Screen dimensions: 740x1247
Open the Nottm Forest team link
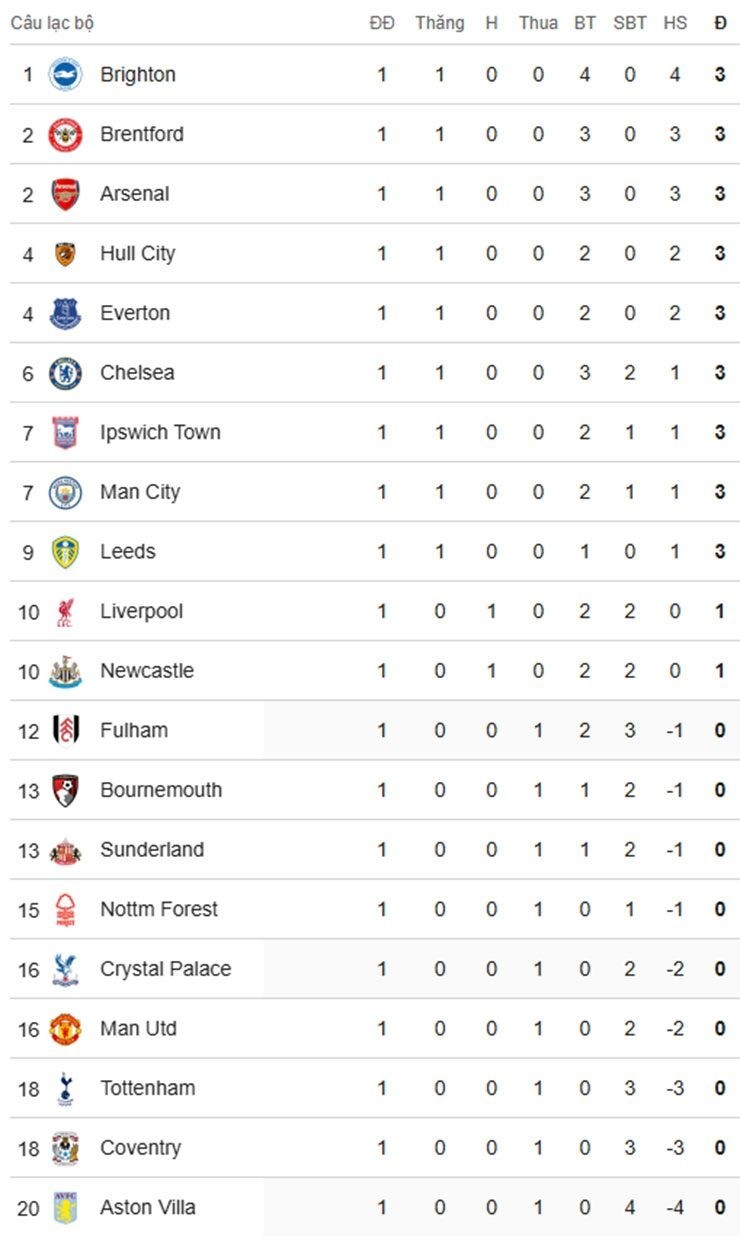[x=159, y=909]
